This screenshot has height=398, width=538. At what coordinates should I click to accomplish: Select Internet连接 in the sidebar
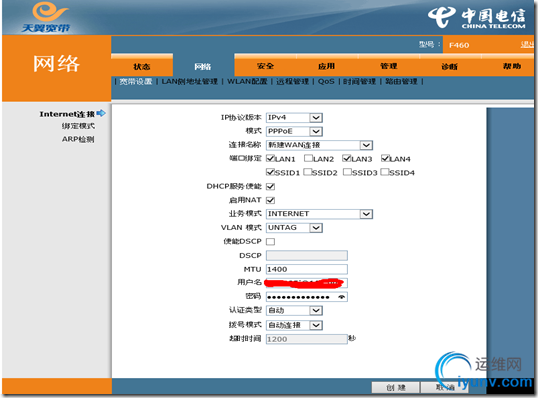pyautogui.click(x=67, y=114)
